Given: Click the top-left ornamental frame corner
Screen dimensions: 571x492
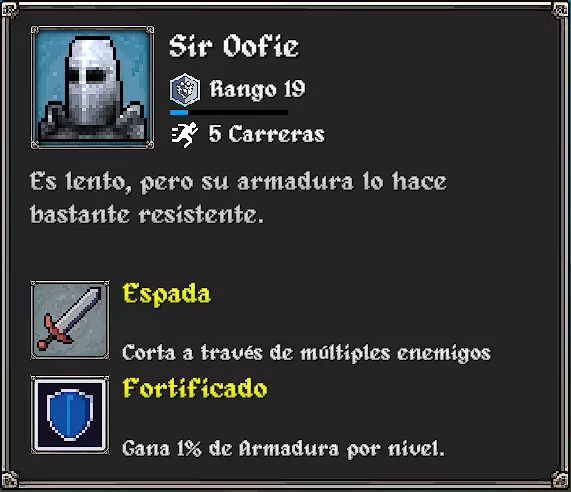Looking at the screenshot, I should (10, 10).
